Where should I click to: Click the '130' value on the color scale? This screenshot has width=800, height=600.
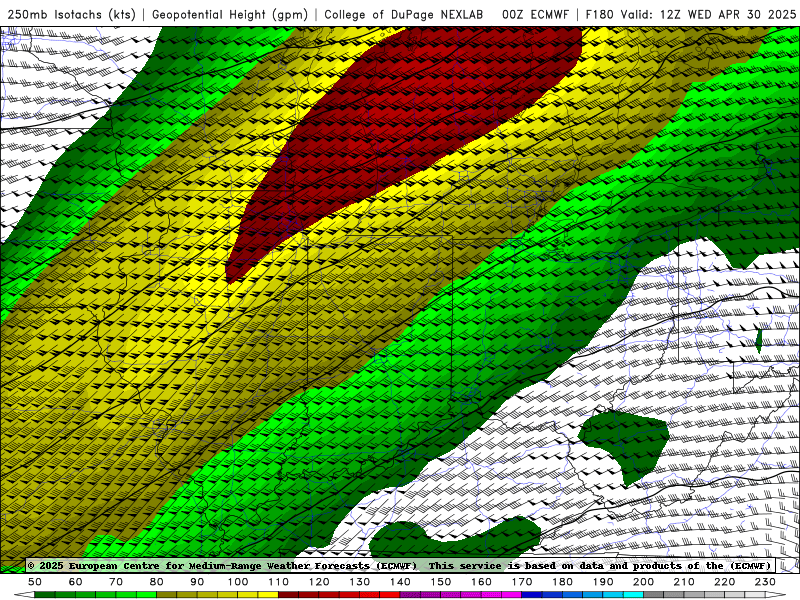[360, 582]
